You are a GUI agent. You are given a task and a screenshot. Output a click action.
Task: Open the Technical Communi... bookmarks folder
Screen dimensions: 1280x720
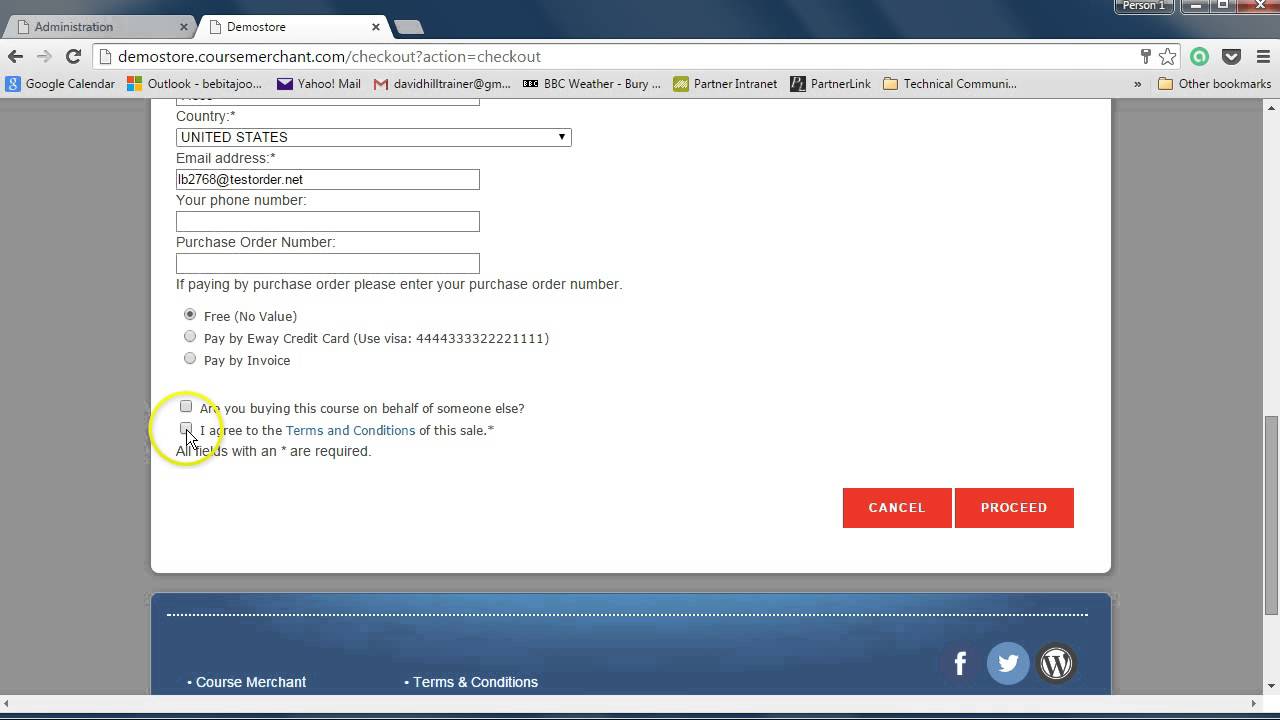tap(950, 84)
